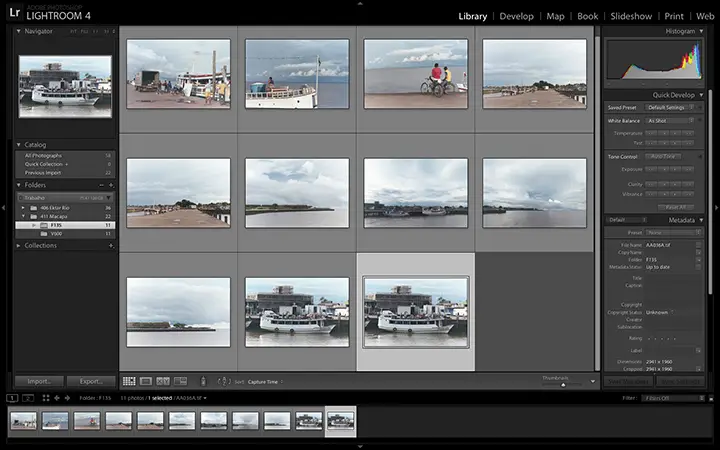Switch to Grid view in the toolbar
This screenshot has width=720, height=450.
pyautogui.click(x=129, y=381)
